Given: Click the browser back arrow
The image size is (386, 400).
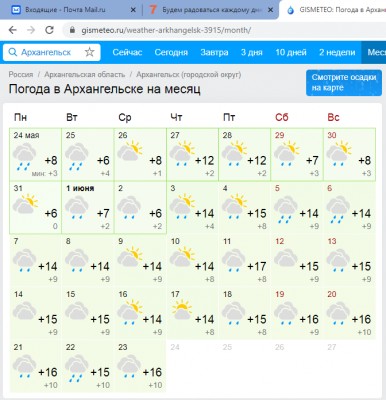Looking at the screenshot, I should pyautogui.click(x=13, y=30).
